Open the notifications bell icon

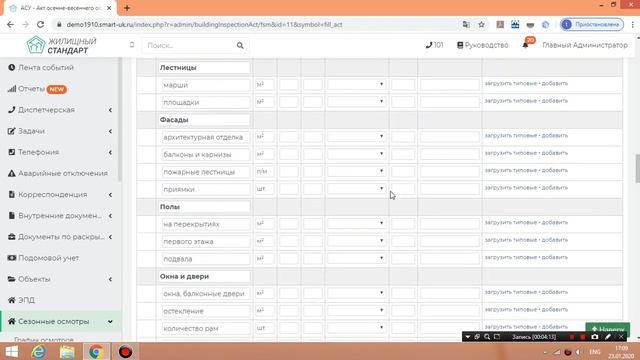pos(525,45)
